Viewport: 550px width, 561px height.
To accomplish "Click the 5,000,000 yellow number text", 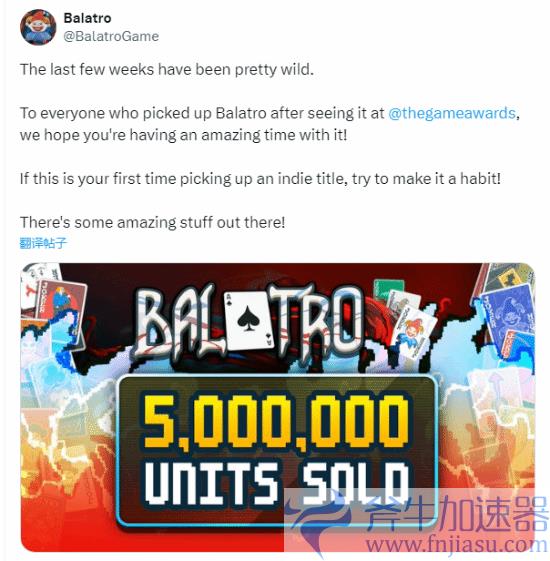I will [x=276, y=421].
